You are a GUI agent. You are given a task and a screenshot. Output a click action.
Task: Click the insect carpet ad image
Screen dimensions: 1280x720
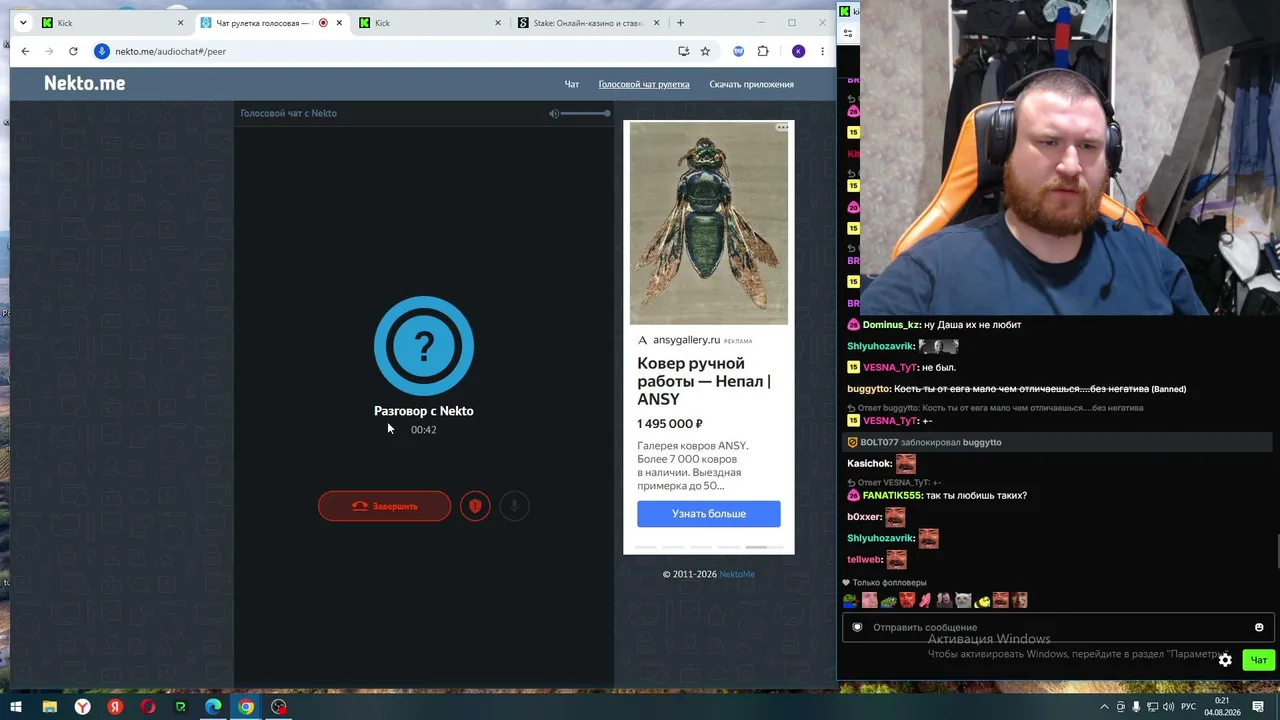click(708, 223)
